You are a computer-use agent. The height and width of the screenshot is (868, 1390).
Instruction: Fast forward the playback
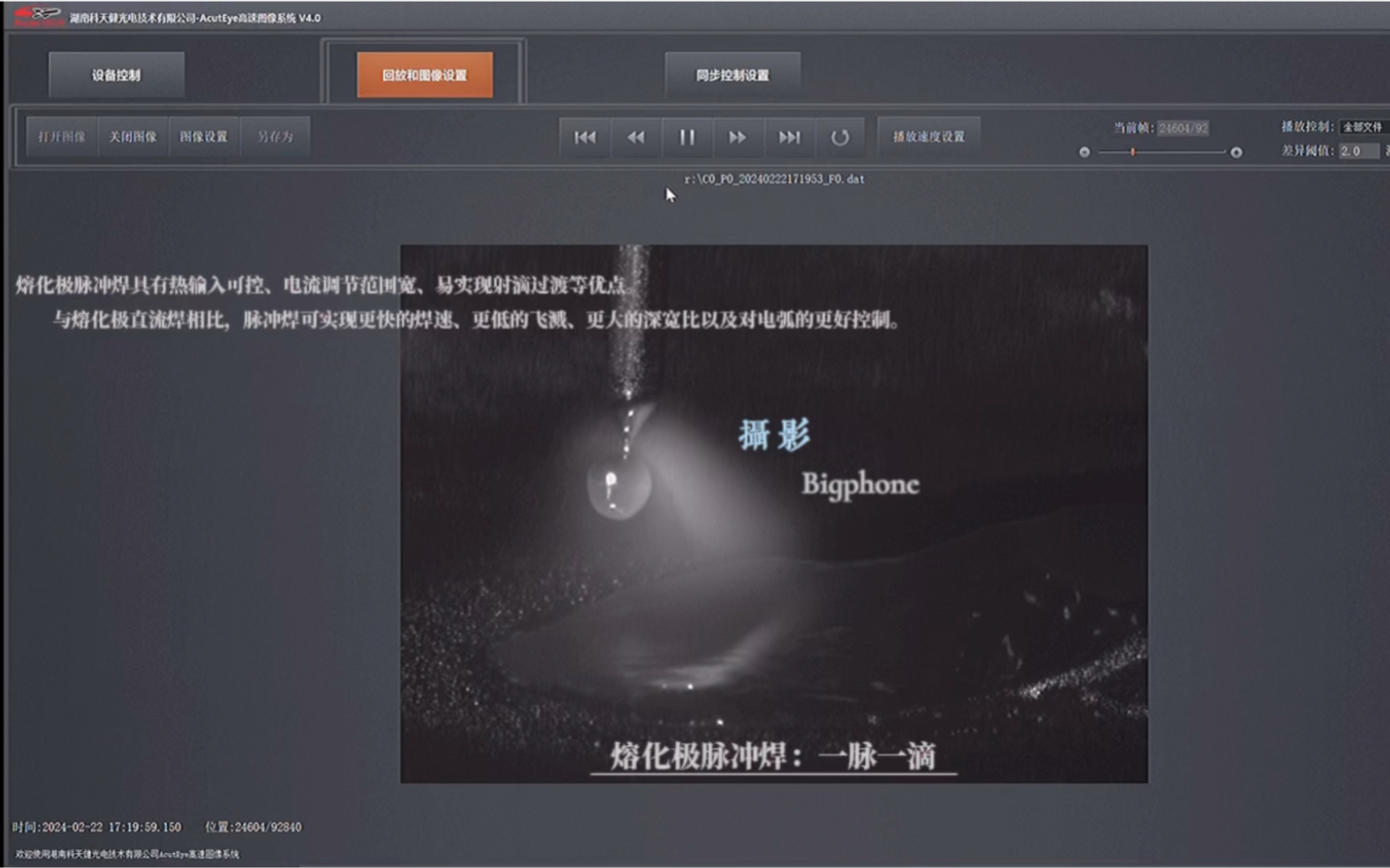point(738,136)
